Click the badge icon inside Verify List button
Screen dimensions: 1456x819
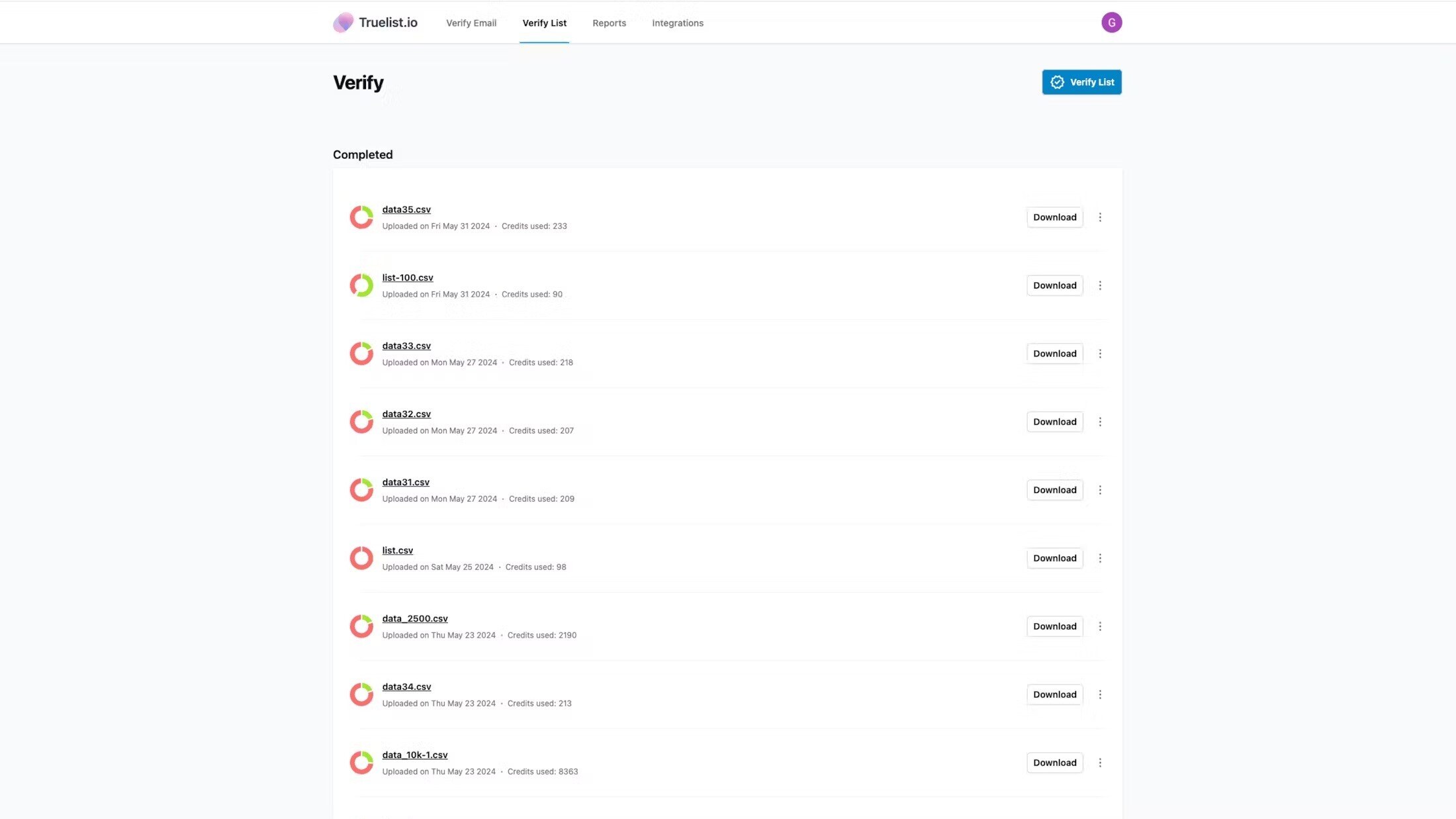point(1058,82)
